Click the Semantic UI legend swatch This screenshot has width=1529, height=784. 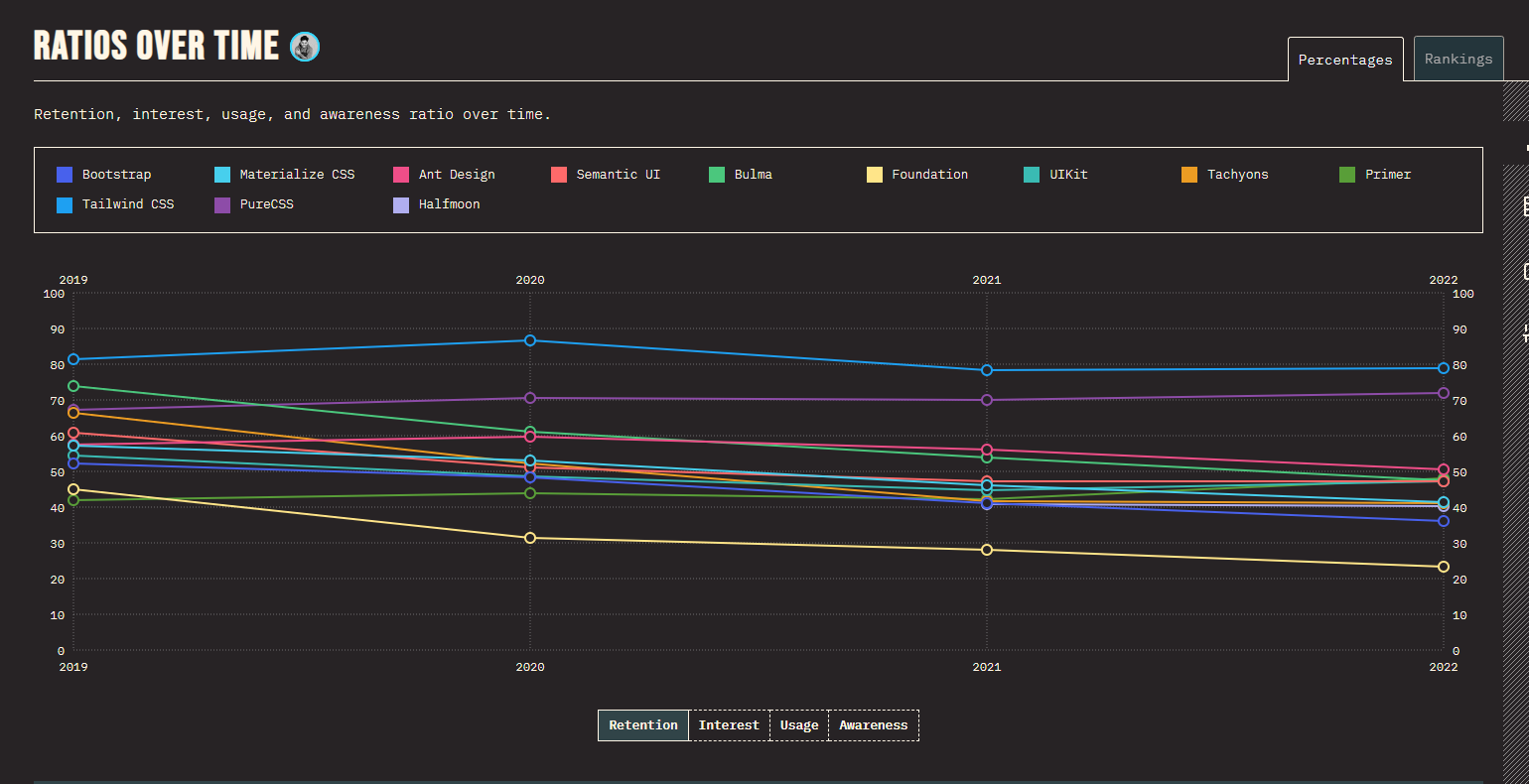(559, 175)
